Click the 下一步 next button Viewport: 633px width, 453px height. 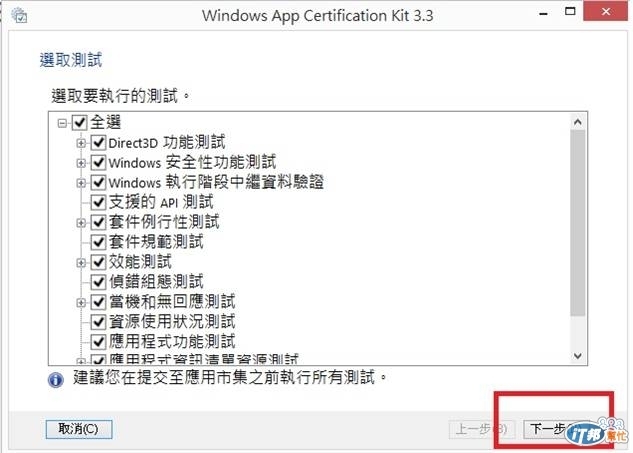tap(555, 429)
